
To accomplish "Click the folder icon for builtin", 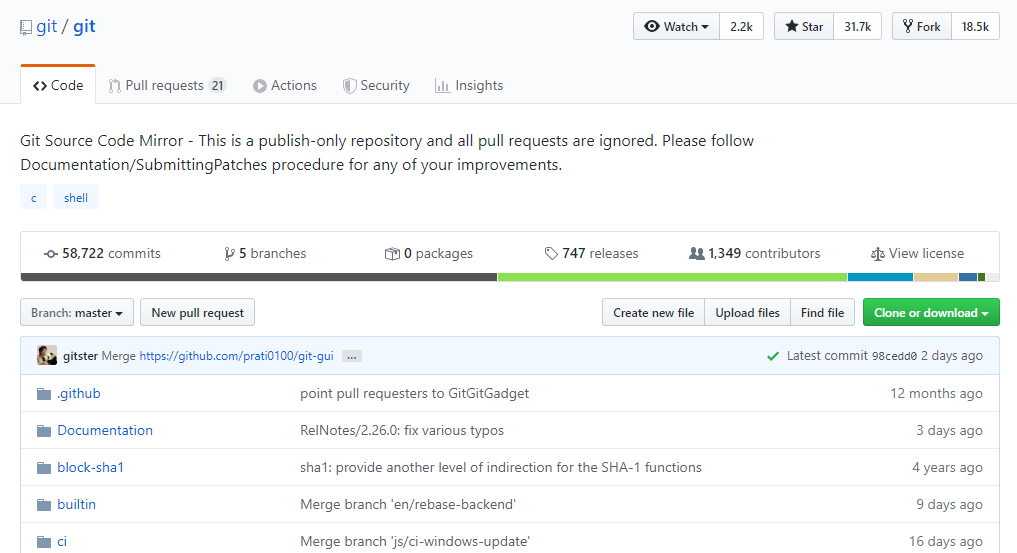I will tap(44, 505).
